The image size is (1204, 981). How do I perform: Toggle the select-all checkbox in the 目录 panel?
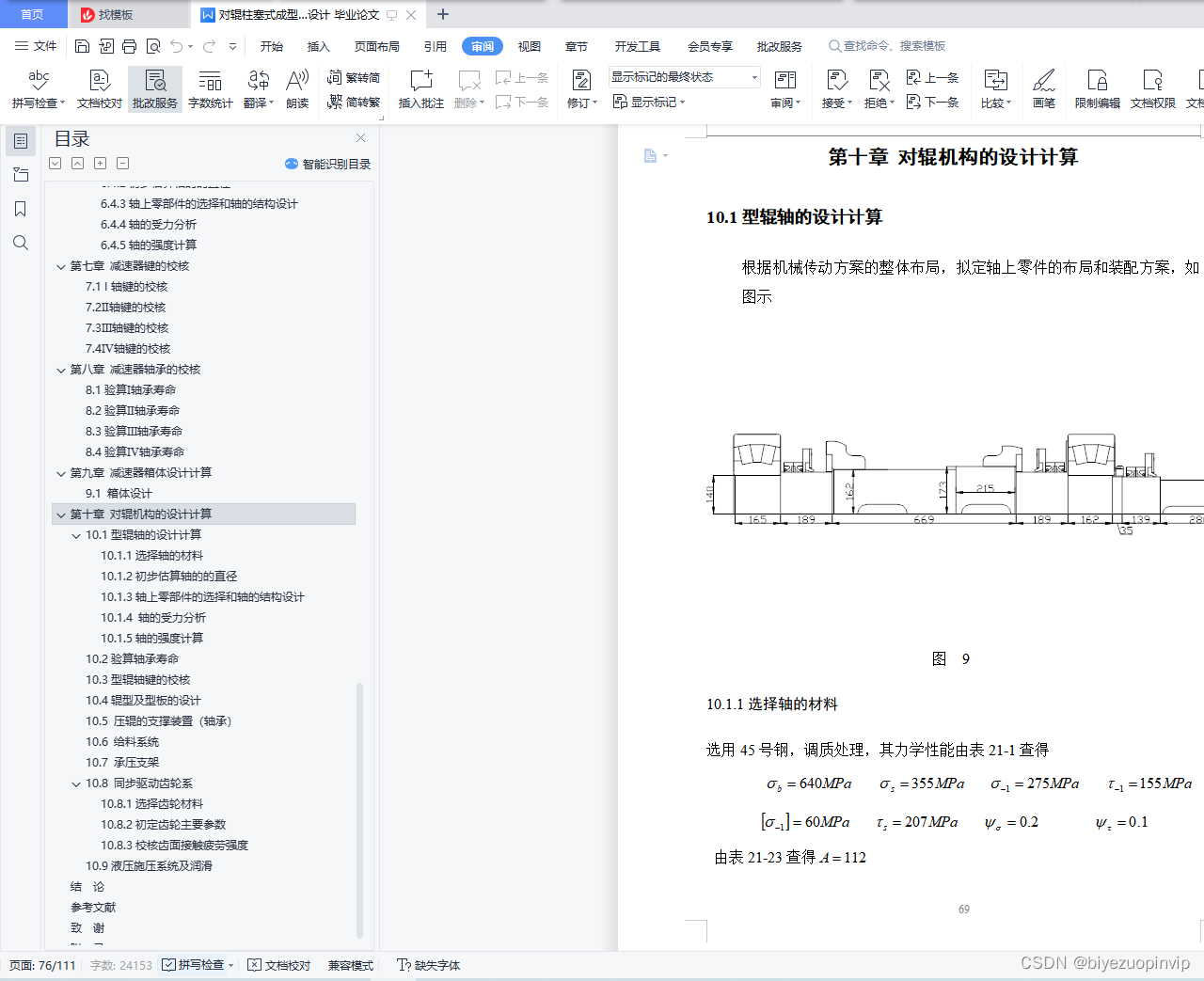(x=55, y=163)
